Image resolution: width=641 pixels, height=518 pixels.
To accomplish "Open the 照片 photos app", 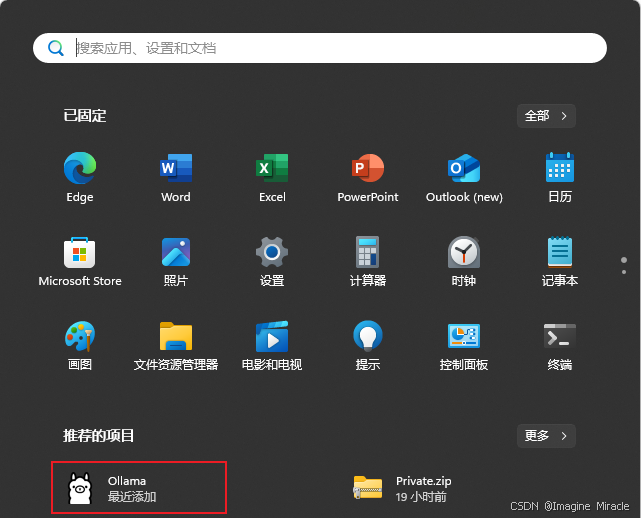I will 176,261.
